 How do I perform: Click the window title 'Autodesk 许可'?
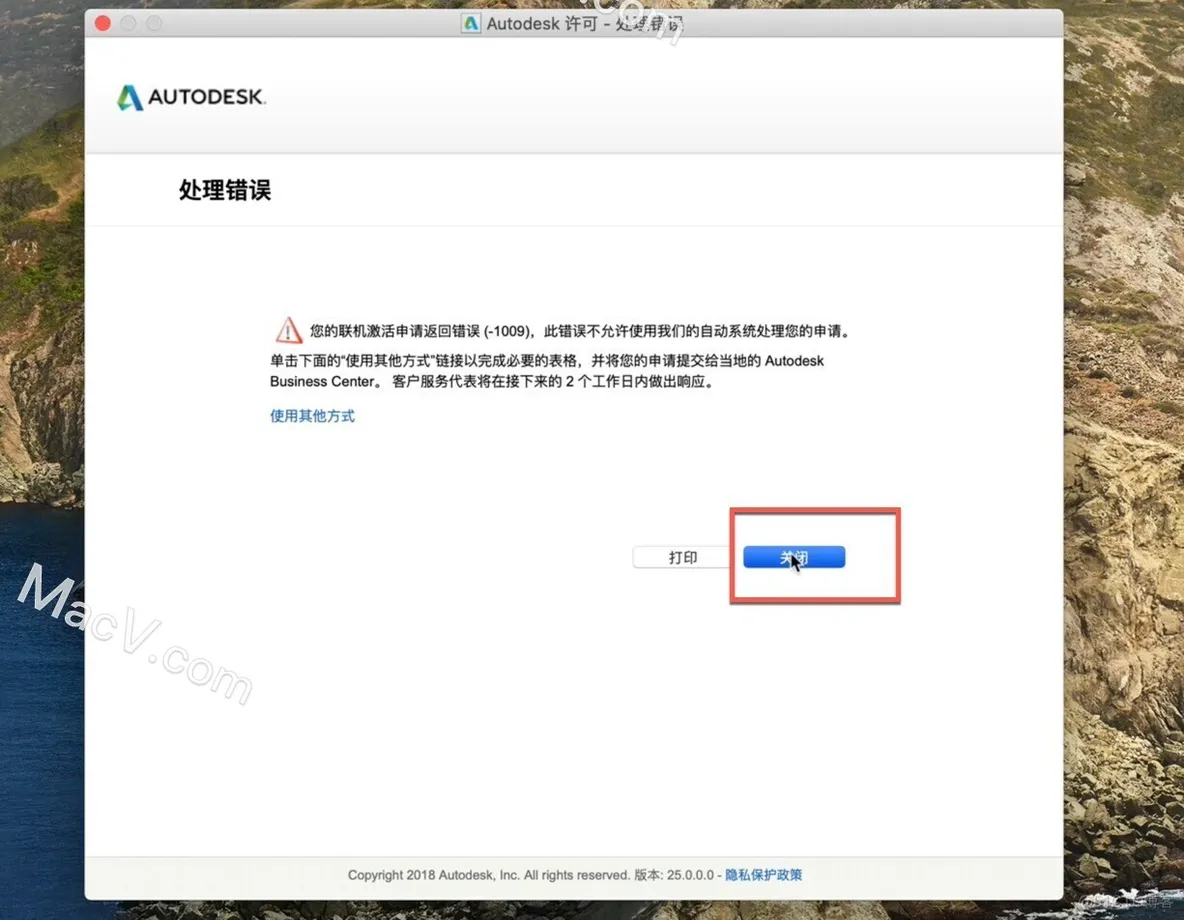[x=541, y=23]
